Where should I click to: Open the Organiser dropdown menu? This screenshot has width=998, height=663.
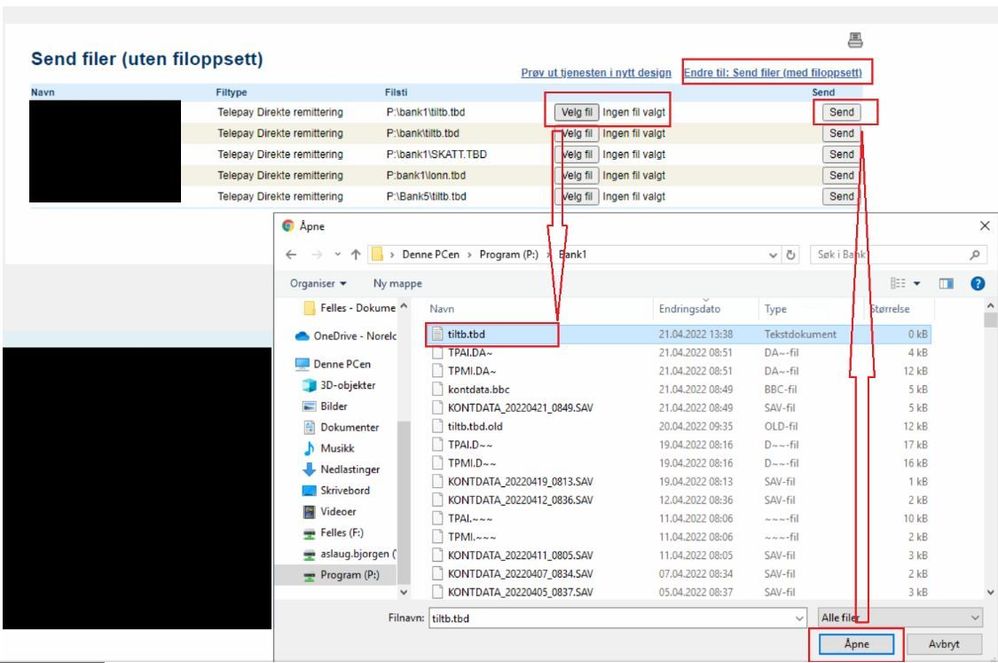point(318,284)
